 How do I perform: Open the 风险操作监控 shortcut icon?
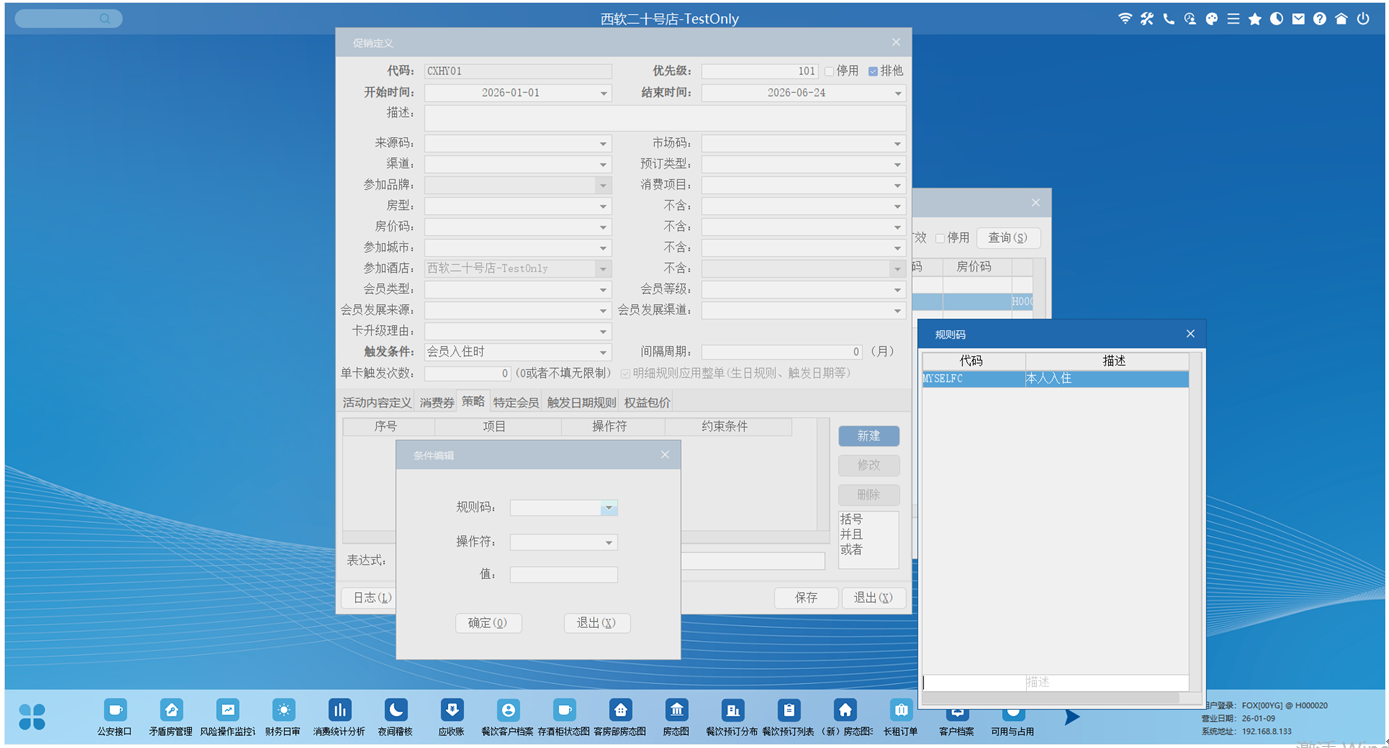227,710
